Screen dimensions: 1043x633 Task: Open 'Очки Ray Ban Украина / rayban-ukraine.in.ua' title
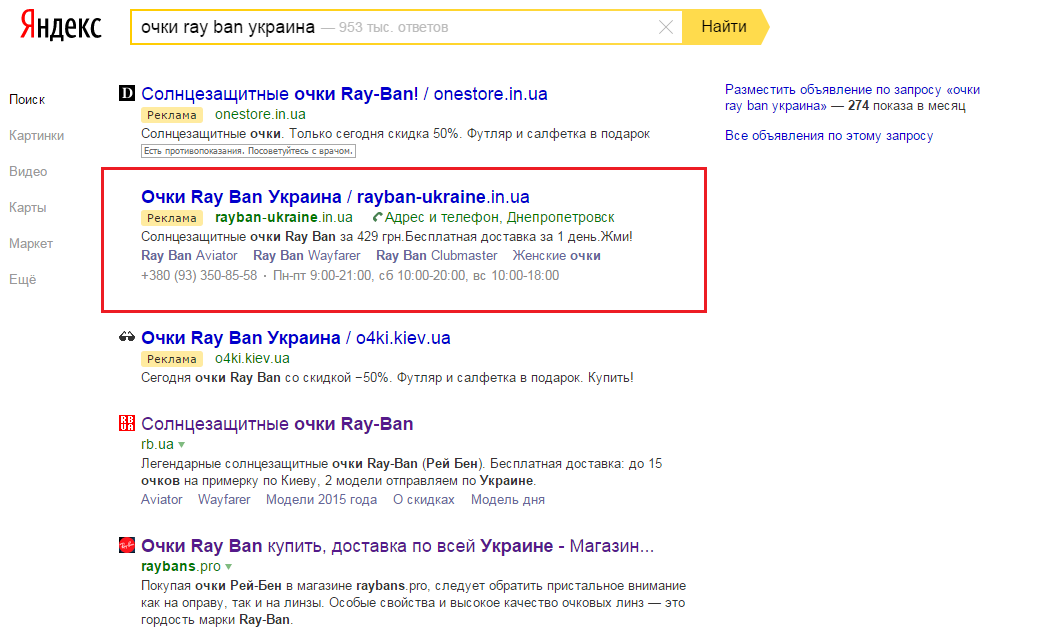[x=335, y=197]
